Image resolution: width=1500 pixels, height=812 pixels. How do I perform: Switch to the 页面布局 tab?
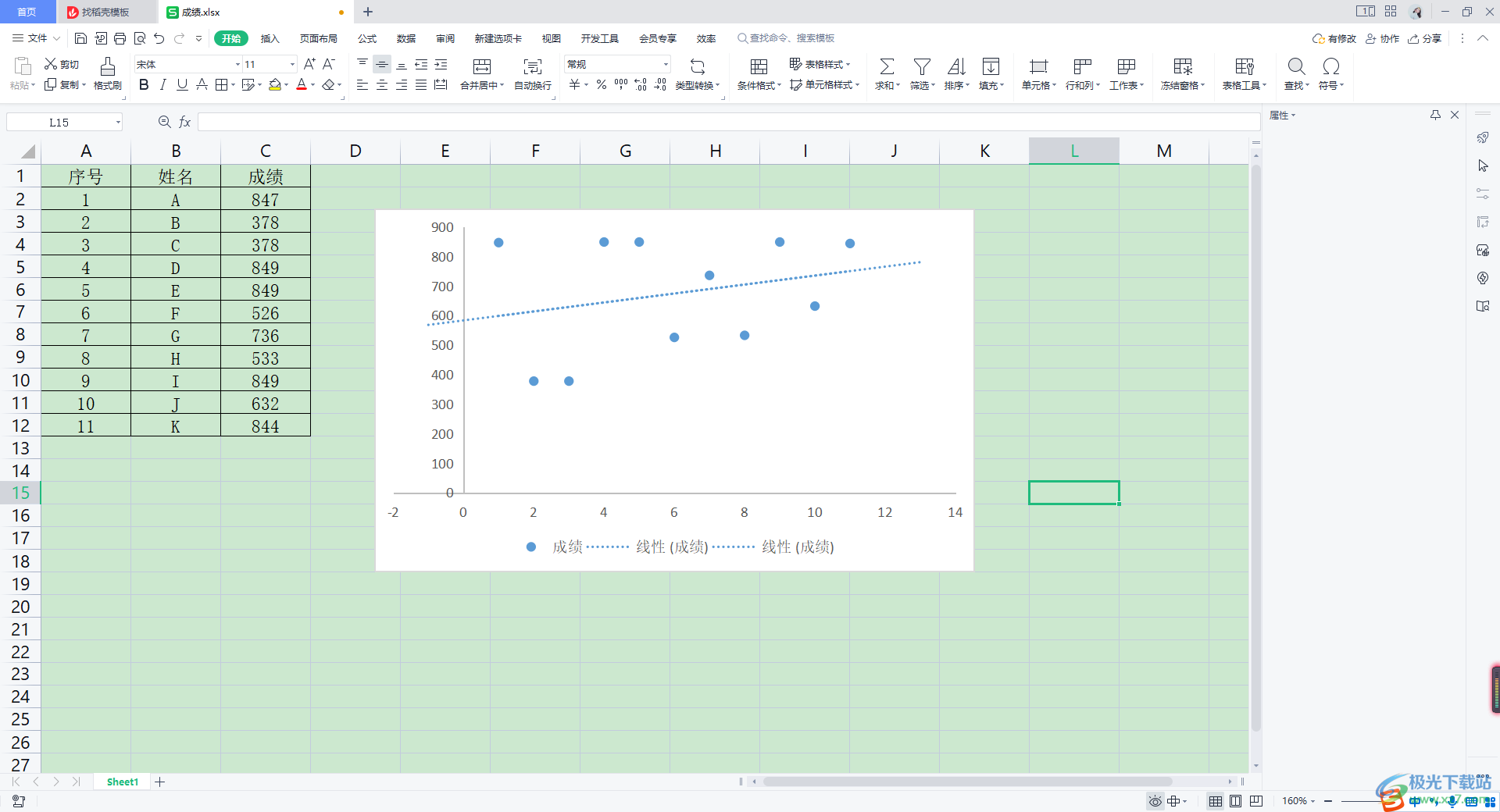click(x=319, y=38)
